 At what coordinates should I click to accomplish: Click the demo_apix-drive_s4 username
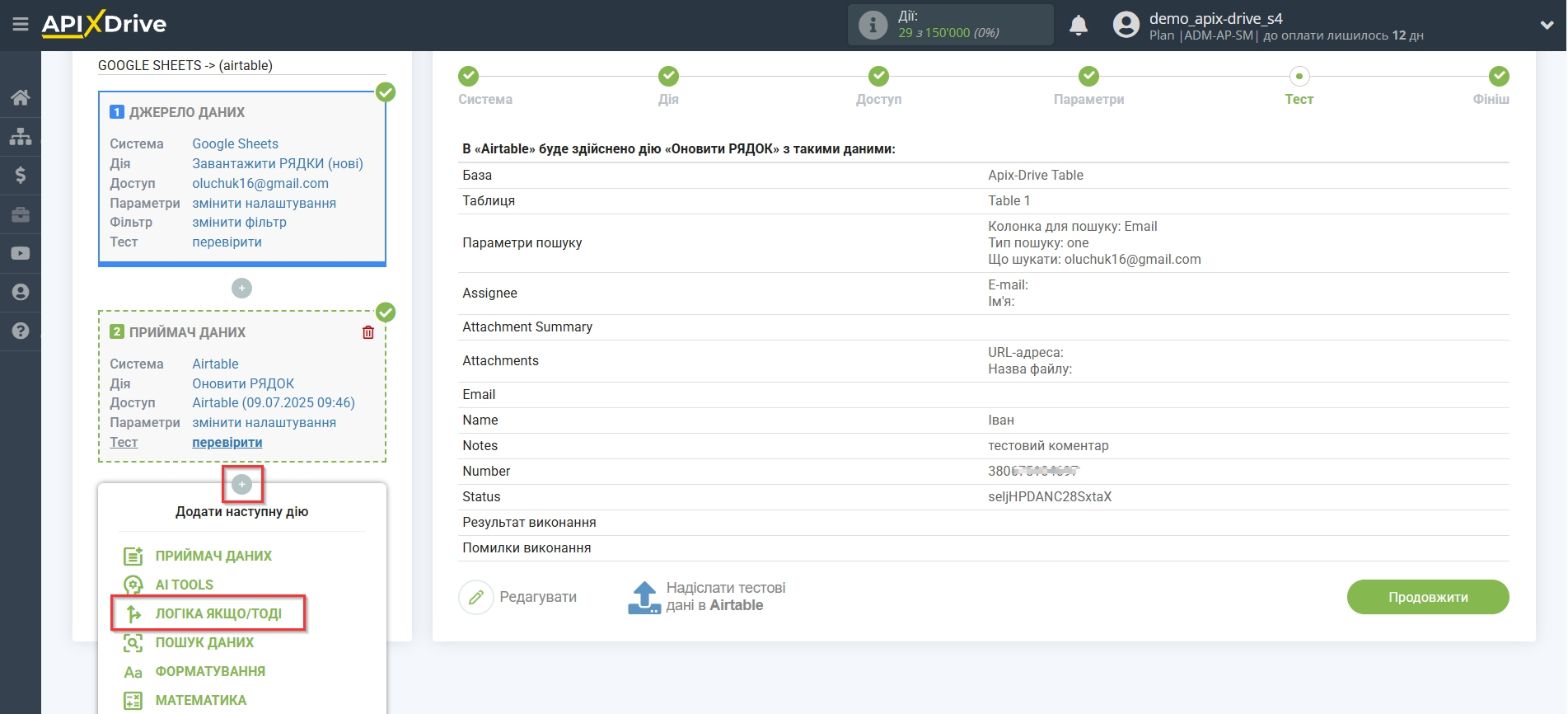click(1216, 18)
